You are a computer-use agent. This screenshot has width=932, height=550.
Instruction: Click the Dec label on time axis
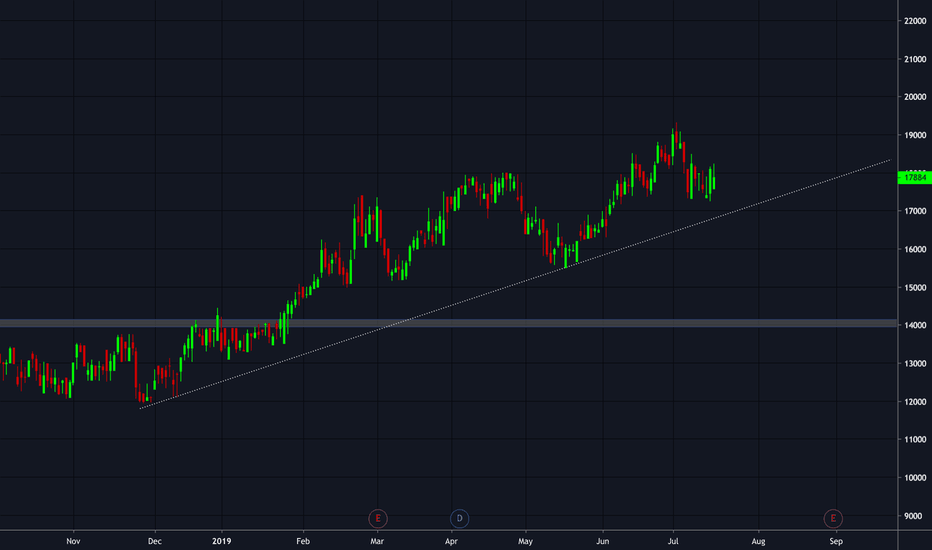click(155, 541)
